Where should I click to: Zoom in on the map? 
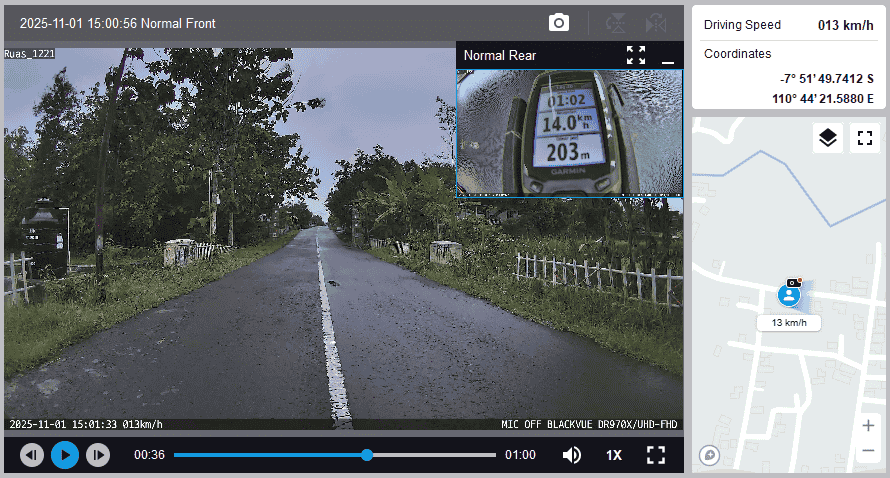click(x=868, y=425)
